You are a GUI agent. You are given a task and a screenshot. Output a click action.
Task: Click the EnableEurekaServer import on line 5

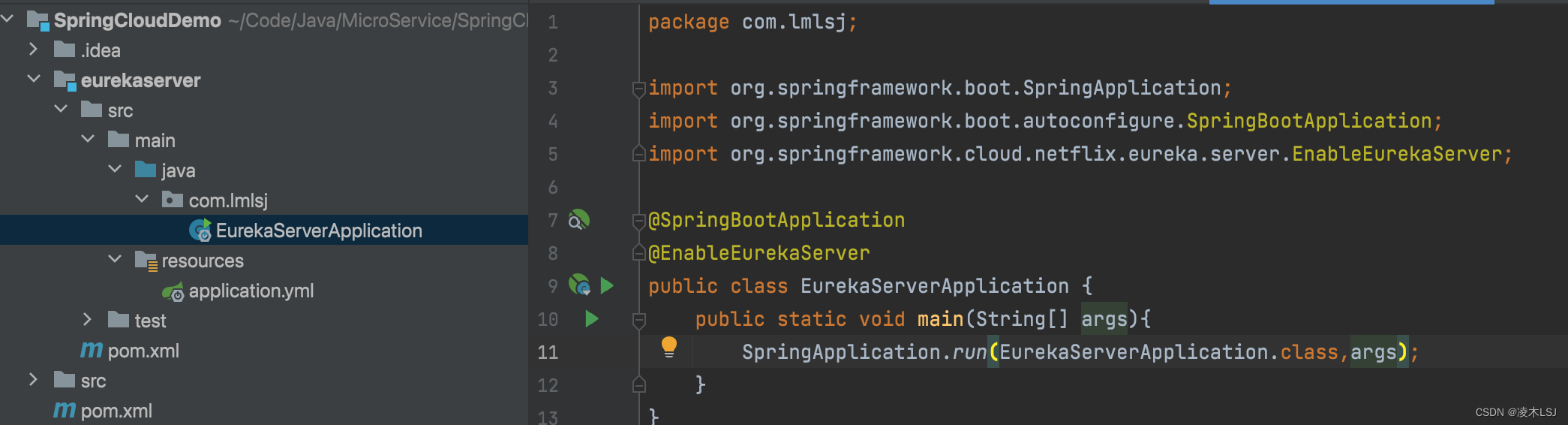click(1397, 154)
